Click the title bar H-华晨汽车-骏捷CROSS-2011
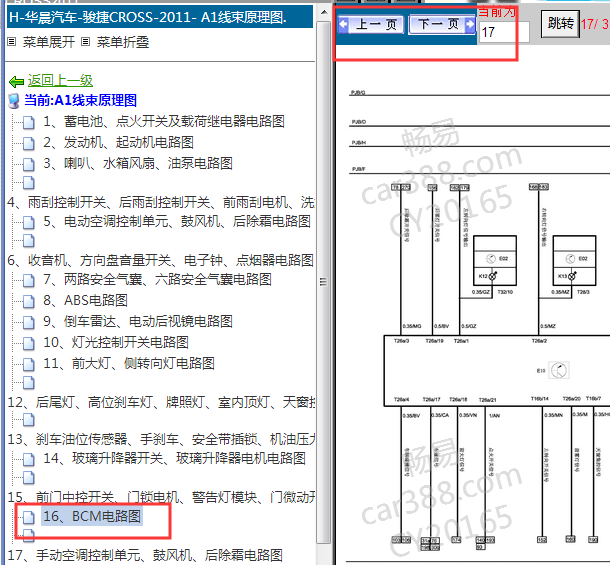The height and width of the screenshot is (565, 610). [x=160, y=17]
